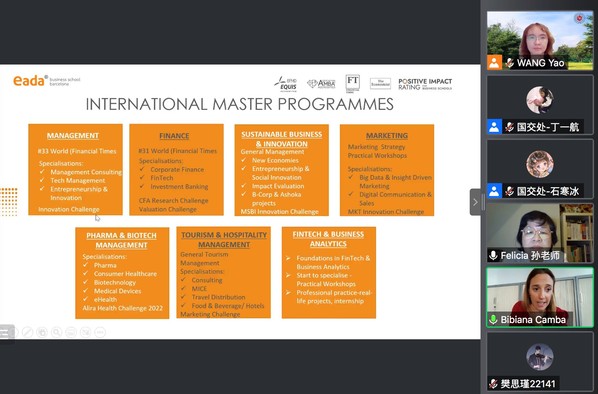
Task: Select the WANG Yao video thumbnail
Action: pos(540,40)
